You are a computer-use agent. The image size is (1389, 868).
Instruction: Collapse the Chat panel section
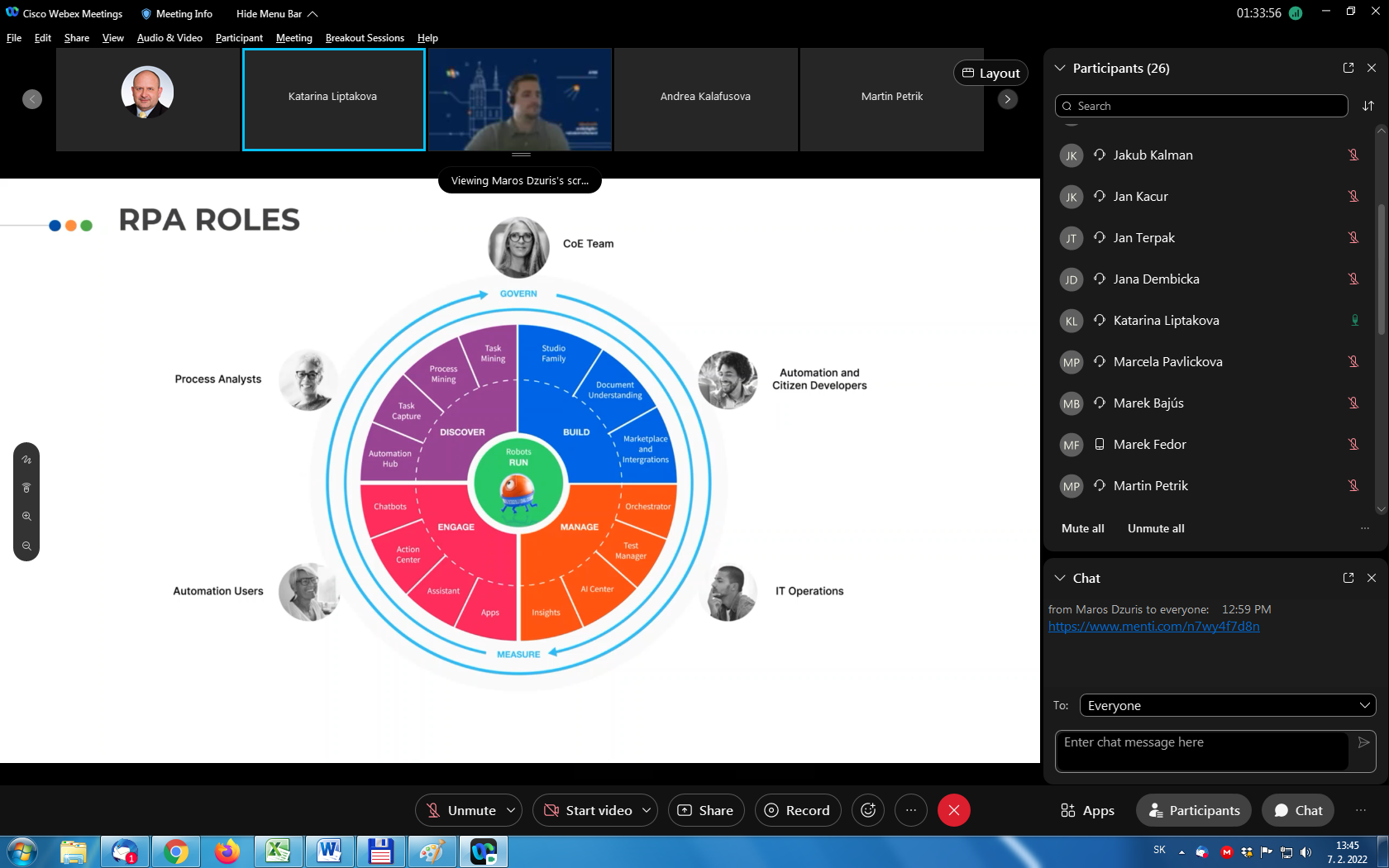(x=1060, y=578)
